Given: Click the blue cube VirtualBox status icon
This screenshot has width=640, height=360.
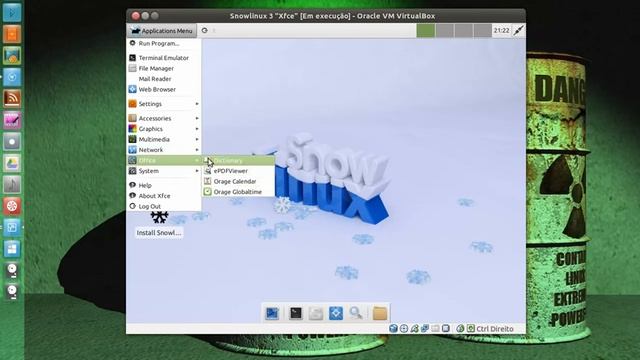Looking at the screenshot, I should [x=393, y=329].
